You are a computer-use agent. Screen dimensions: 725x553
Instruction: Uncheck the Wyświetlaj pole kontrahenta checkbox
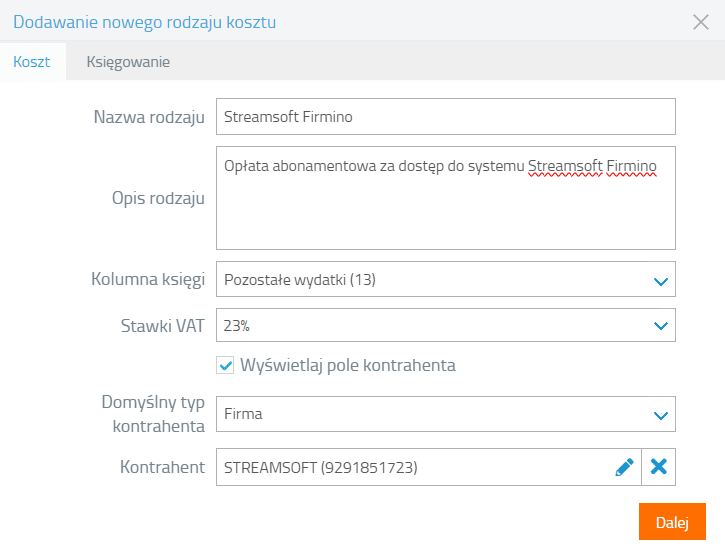225,365
